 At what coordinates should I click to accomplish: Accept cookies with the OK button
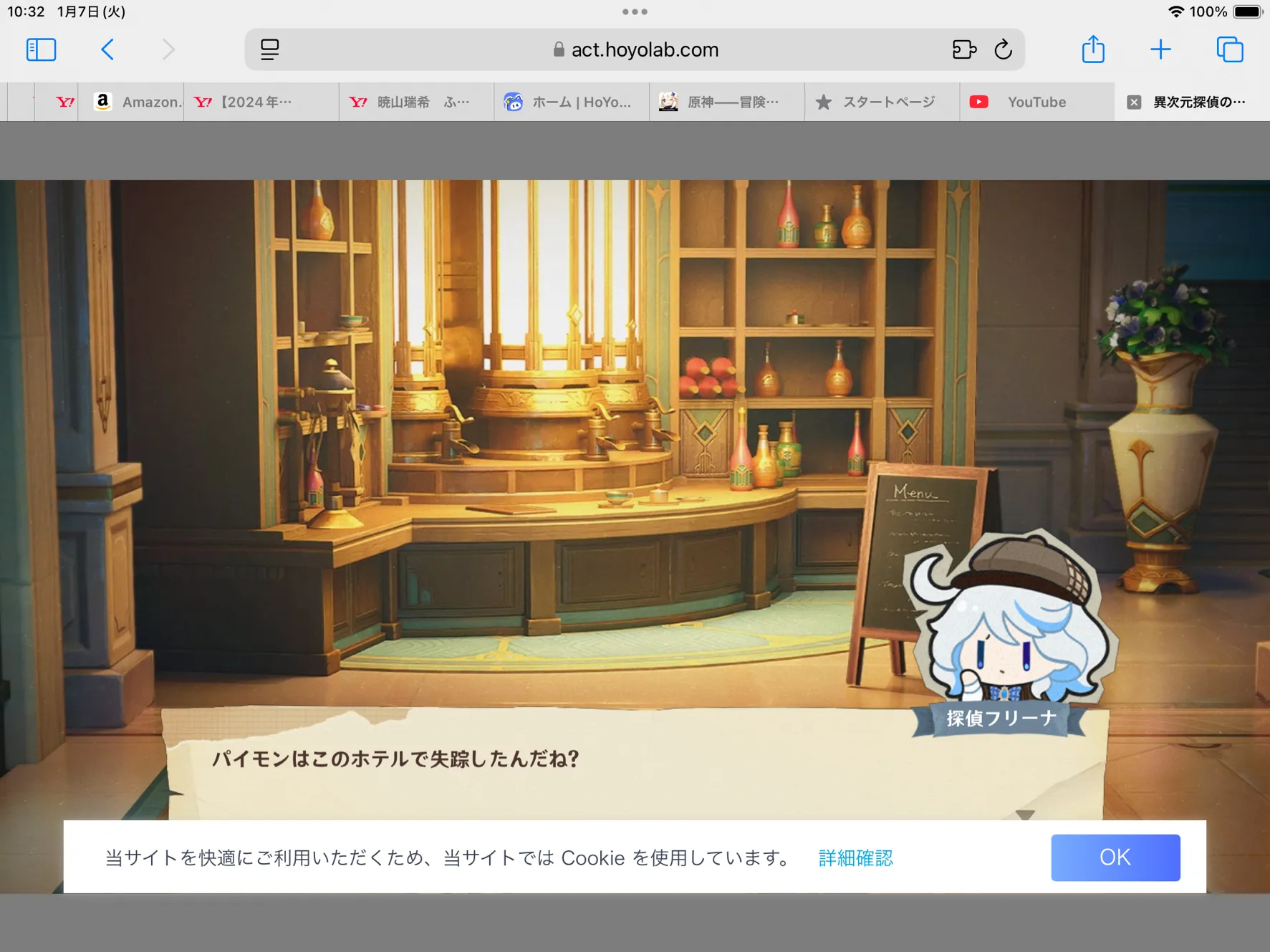(1115, 857)
